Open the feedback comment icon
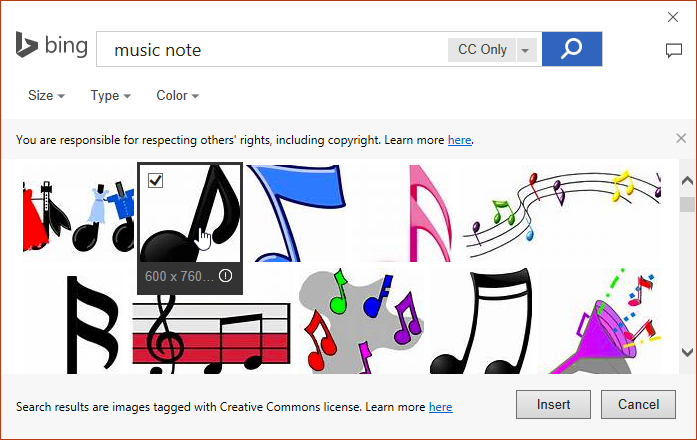This screenshot has height=440, width=697. (674, 51)
